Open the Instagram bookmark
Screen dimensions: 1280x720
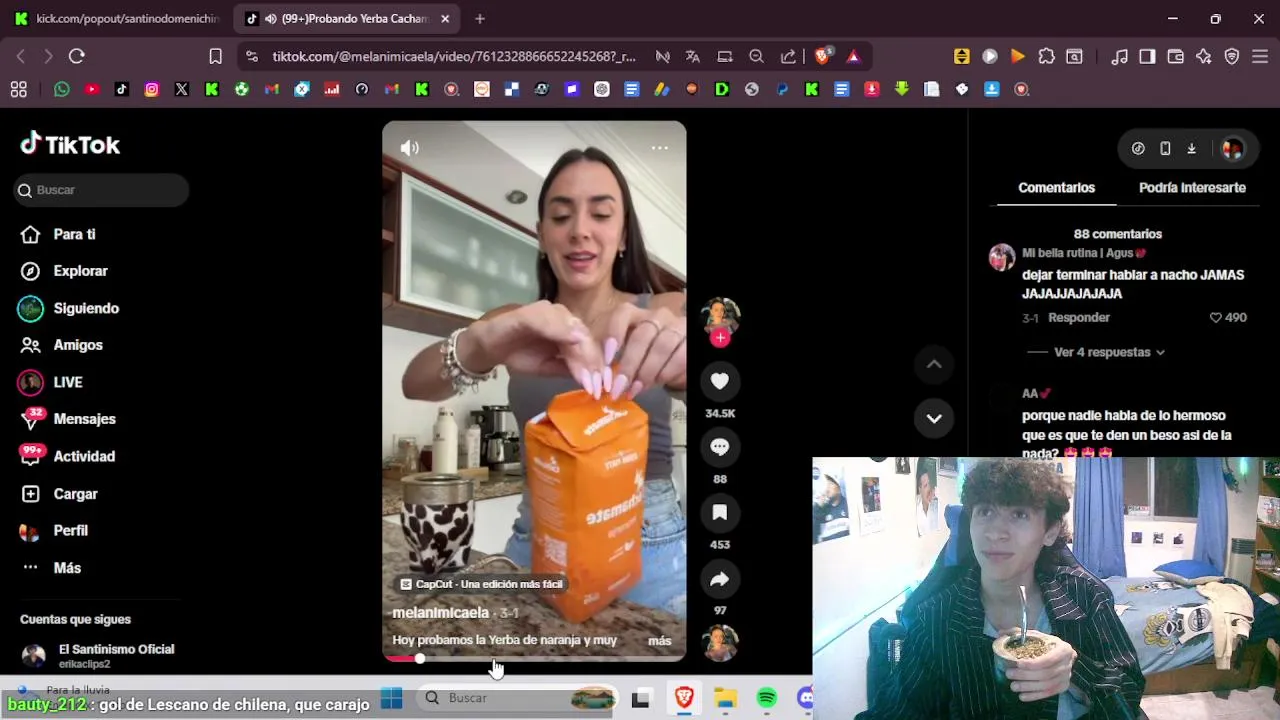click(152, 89)
